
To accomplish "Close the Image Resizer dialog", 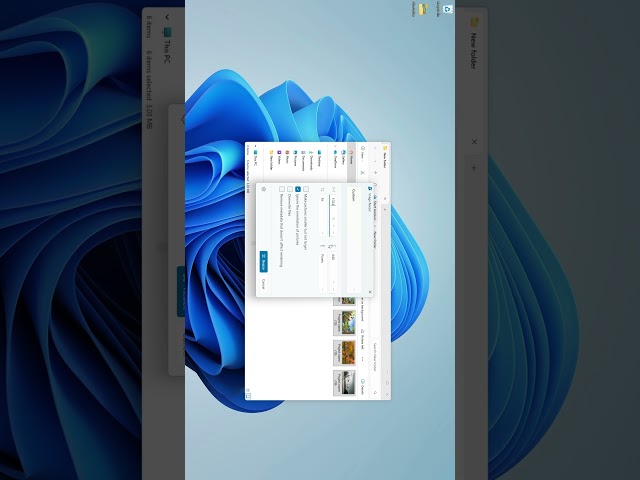I will [370, 292].
